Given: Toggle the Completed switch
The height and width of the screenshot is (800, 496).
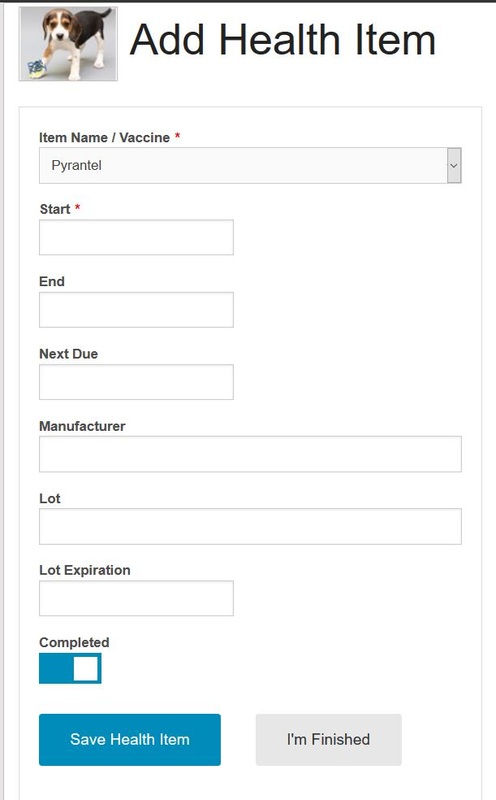Looking at the screenshot, I should 70,668.
